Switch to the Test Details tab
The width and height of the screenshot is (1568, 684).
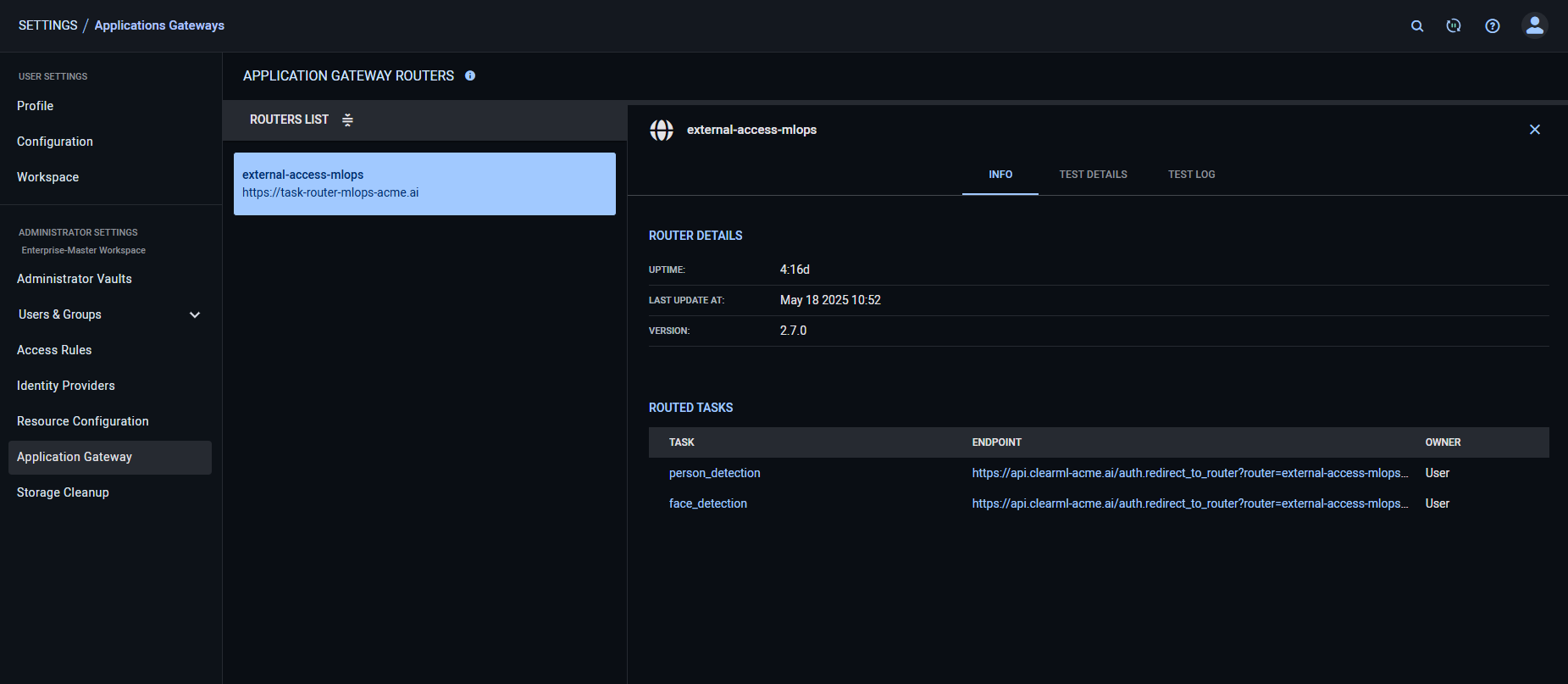1093,175
